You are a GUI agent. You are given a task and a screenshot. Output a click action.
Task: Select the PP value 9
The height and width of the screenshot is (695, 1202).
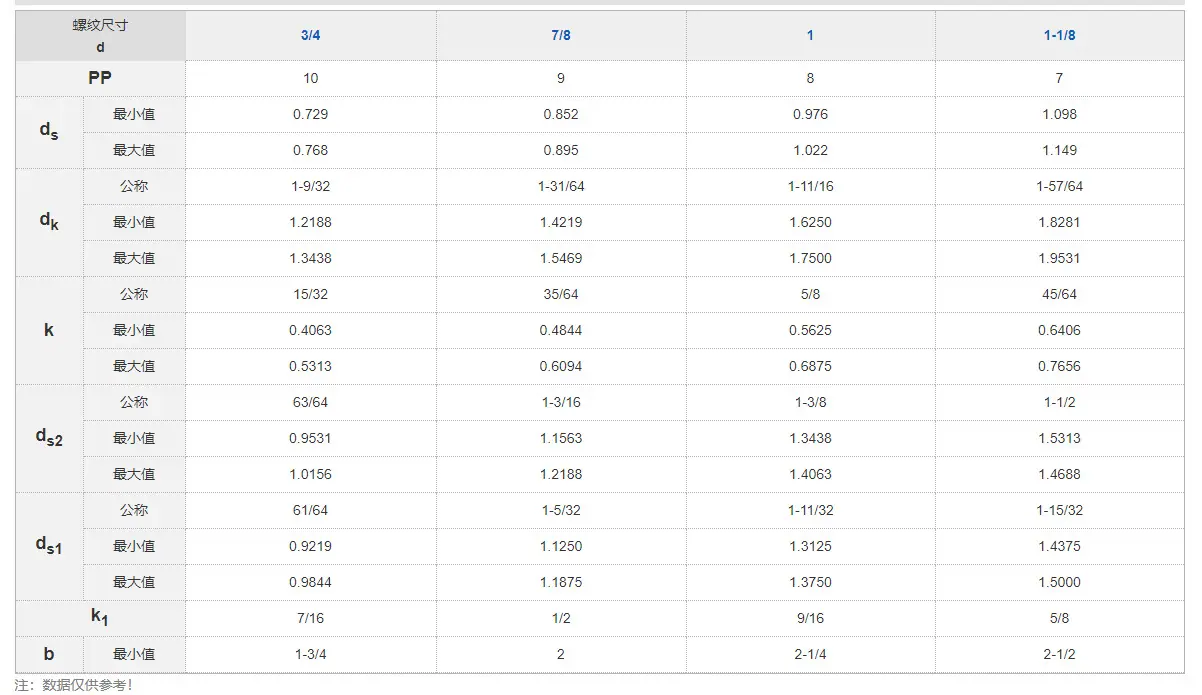561,78
